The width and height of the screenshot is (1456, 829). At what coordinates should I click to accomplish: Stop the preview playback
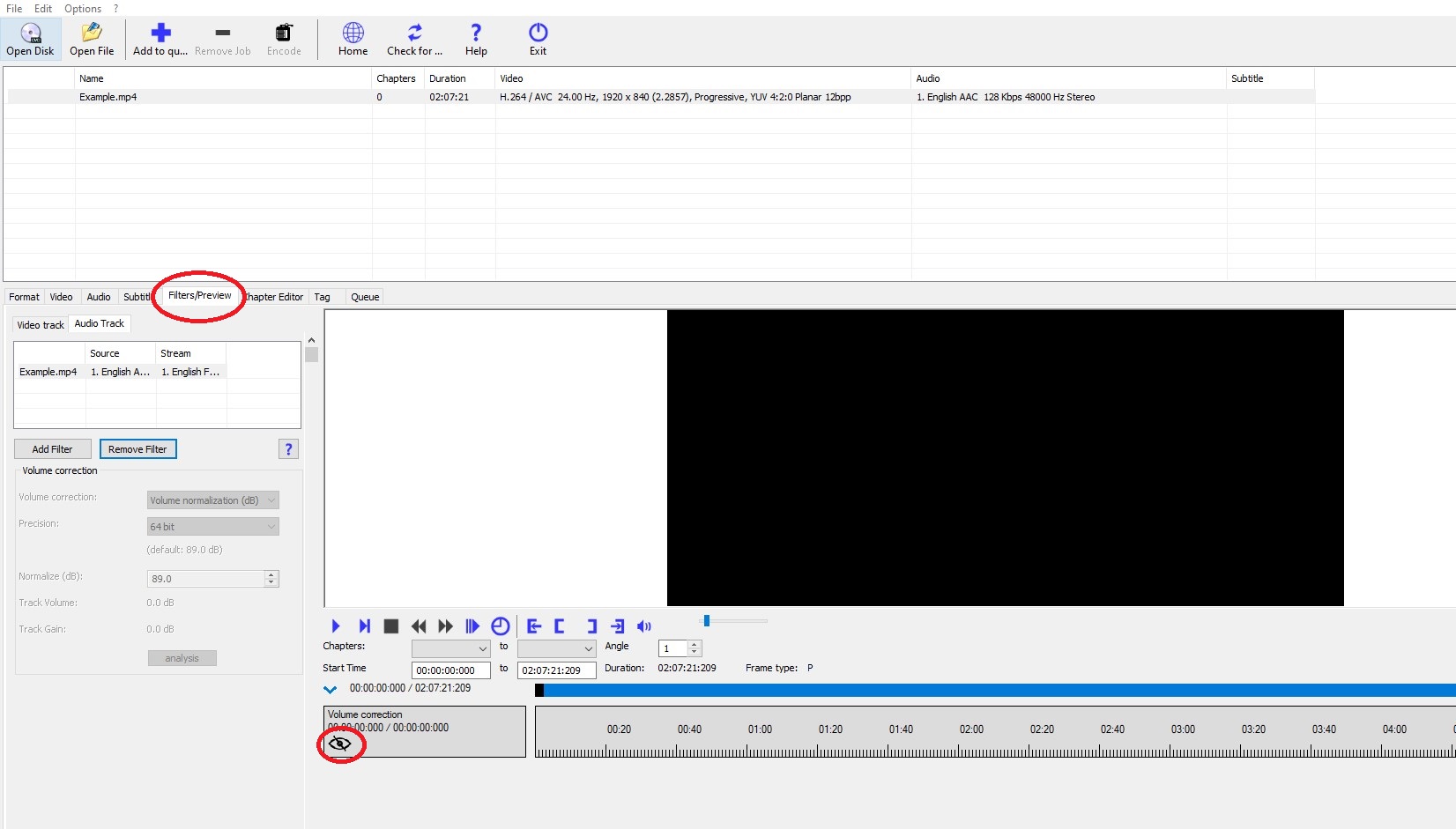pyautogui.click(x=391, y=626)
